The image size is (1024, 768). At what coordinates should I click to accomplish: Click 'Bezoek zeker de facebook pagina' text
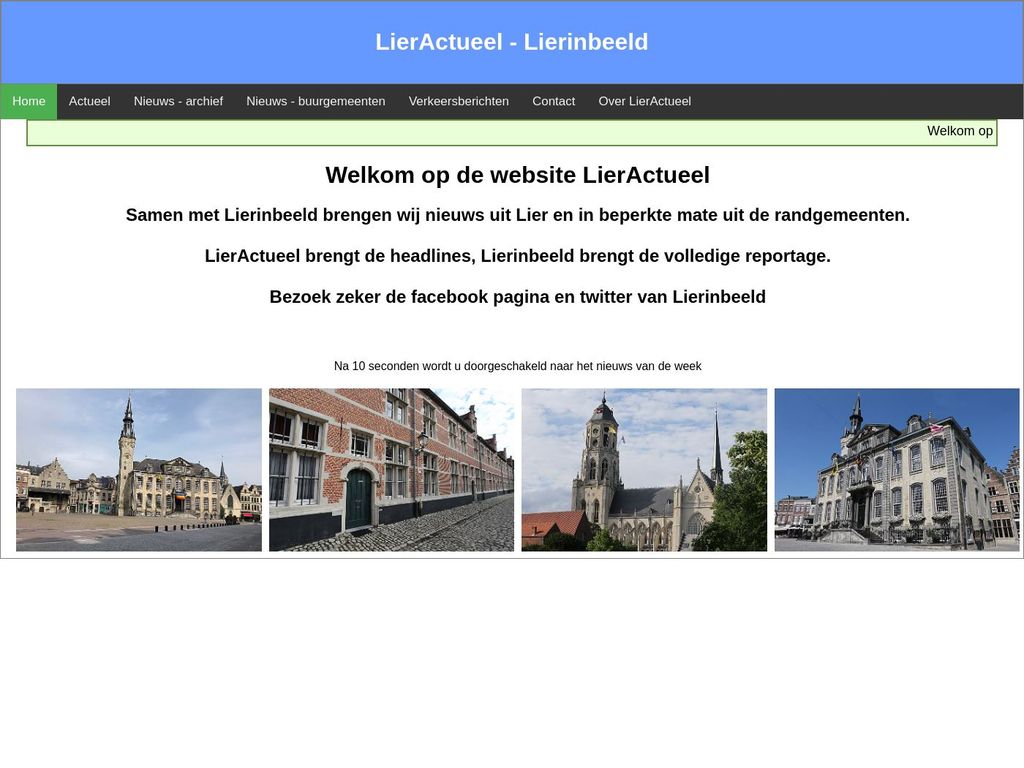(x=517, y=297)
